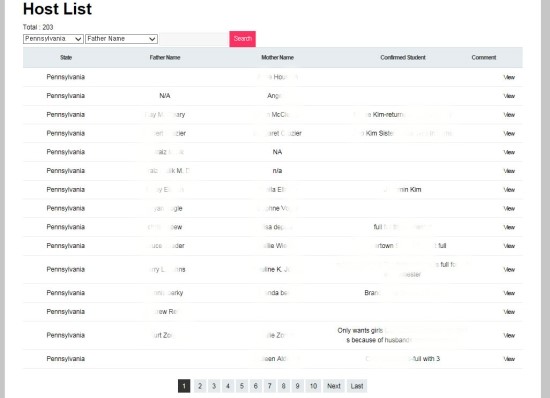This screenshot has height=398, width=550.
Task: Open View link in row with mother n/a
Action: click(509, 171)
